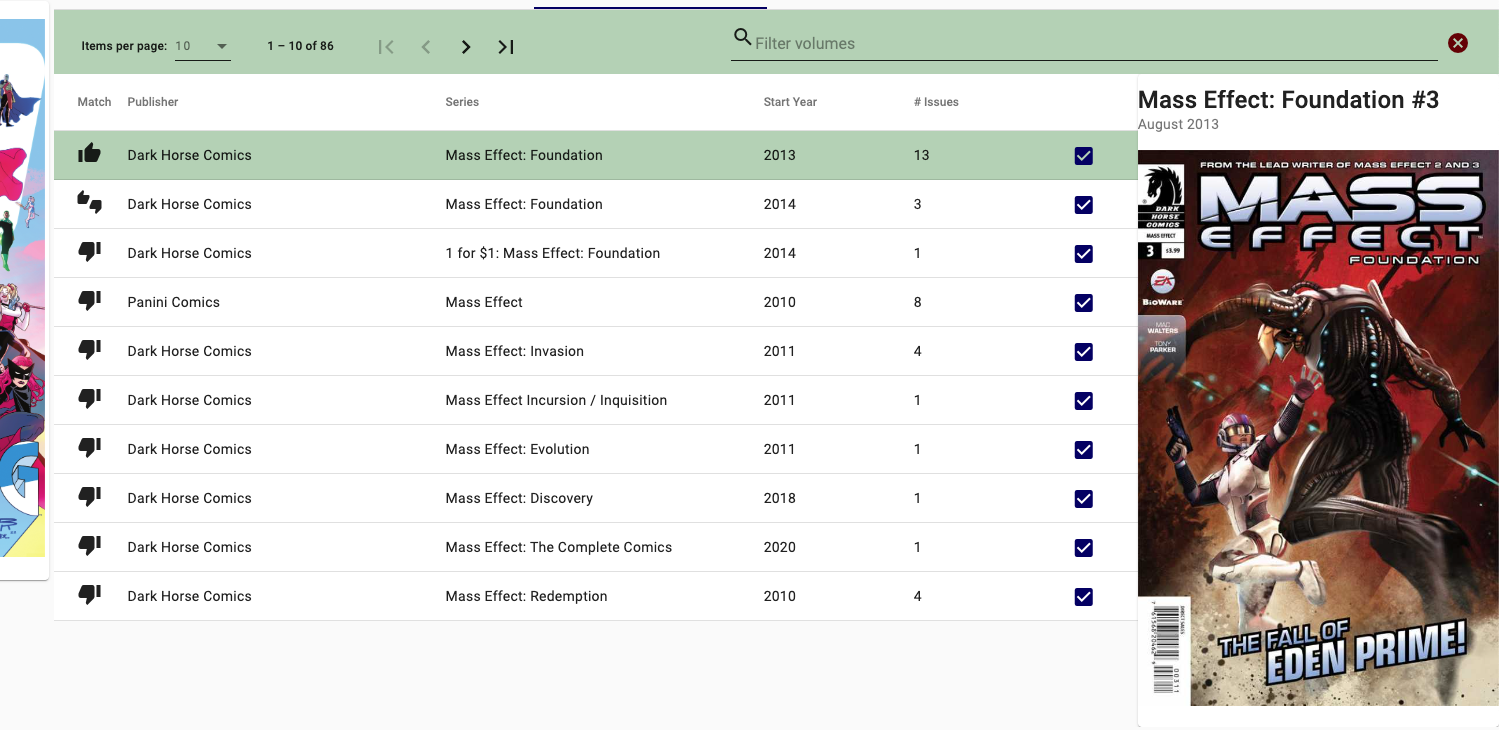Click the thumbs down icon for Mass Effect: Invasion
The image size is (1499, 730).
click(x=89, y=349)
